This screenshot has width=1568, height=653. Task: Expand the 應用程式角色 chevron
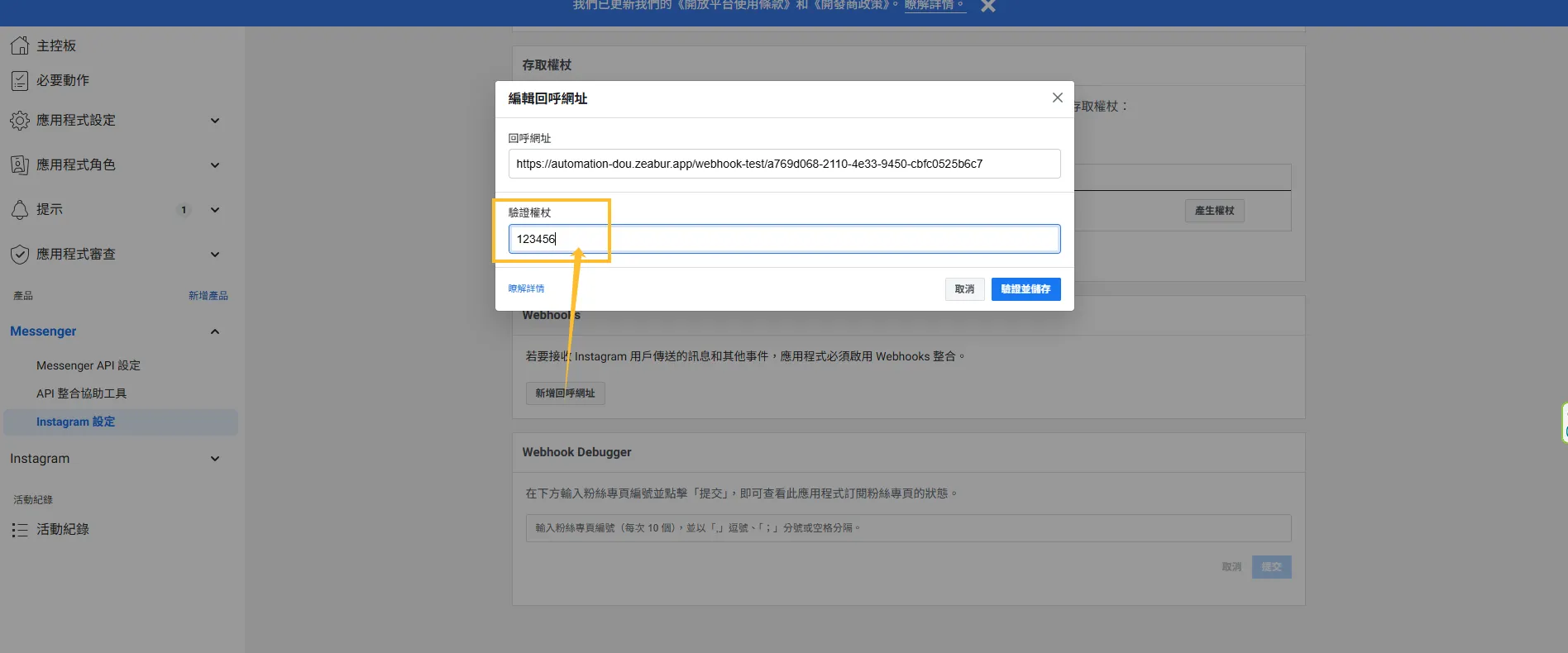point(215,165)
